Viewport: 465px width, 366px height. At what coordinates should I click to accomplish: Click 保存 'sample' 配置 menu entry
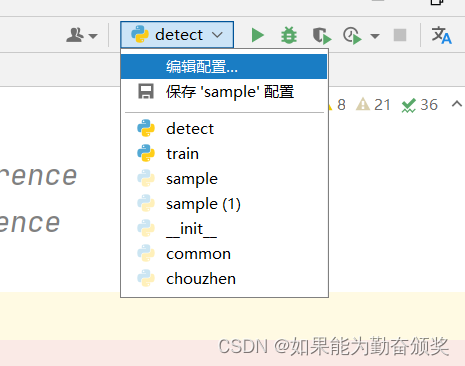224,92
